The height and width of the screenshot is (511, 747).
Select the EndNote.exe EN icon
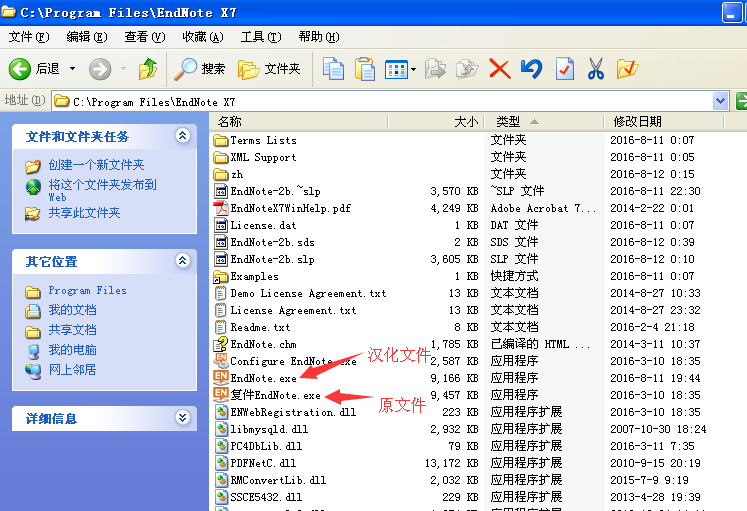(221, 378)
